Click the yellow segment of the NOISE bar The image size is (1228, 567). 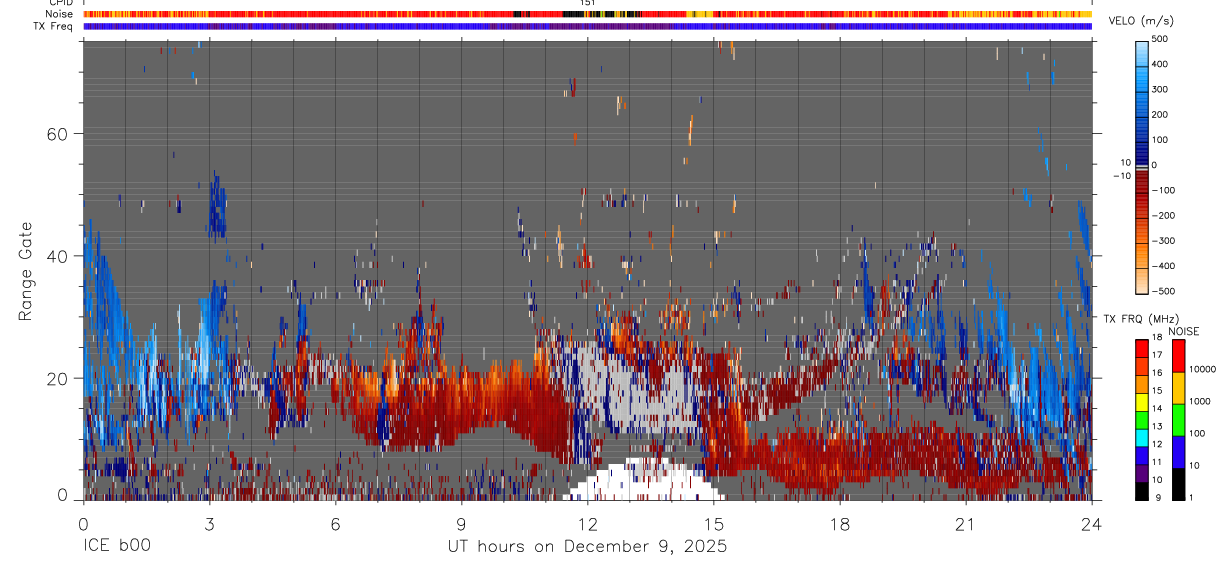click(1179, 387)
